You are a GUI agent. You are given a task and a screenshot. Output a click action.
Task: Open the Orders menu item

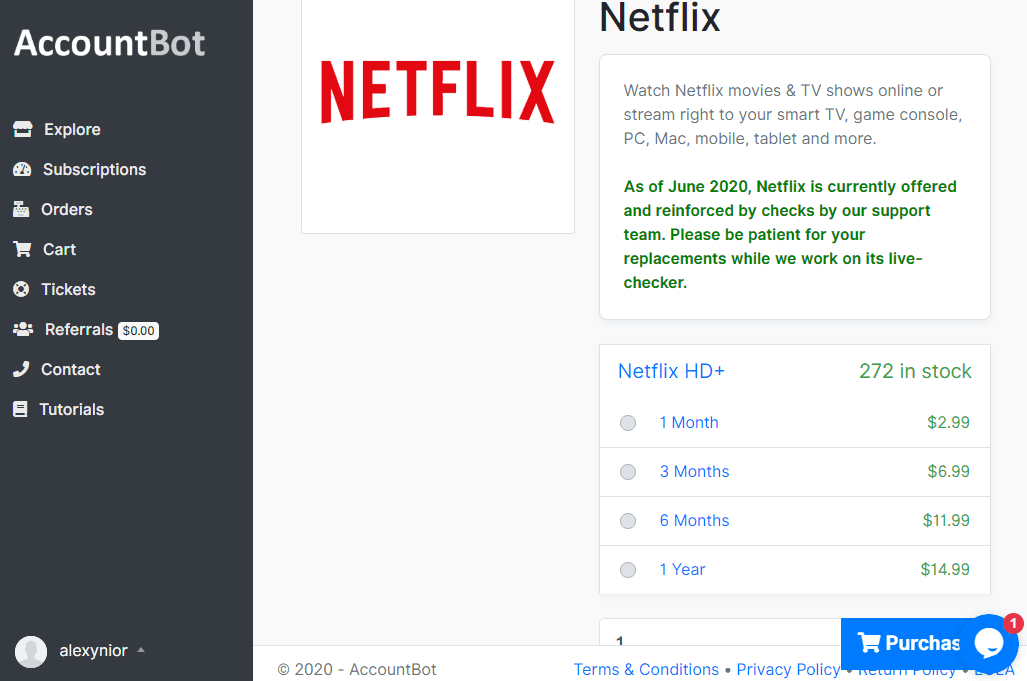click(x=67, y=210)
